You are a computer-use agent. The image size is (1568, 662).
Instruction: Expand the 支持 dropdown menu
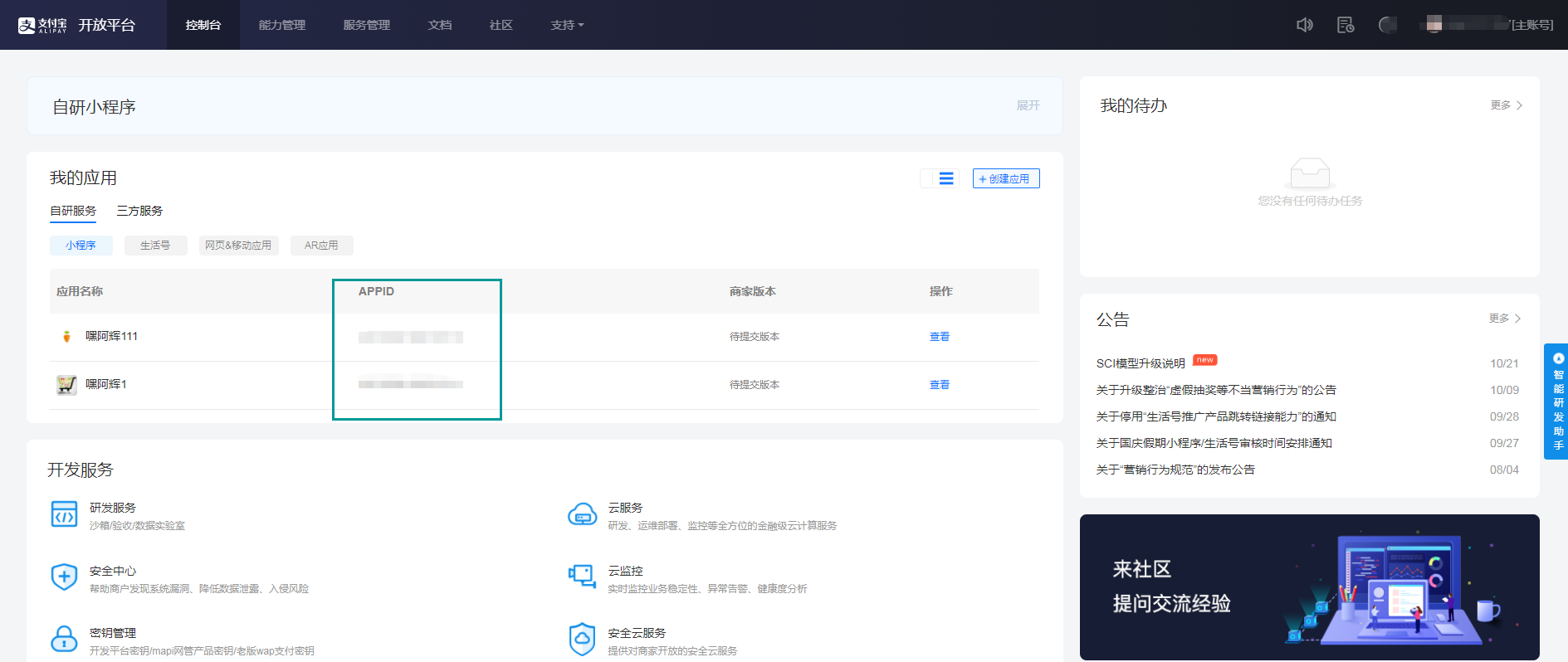[x=568, y=25]
